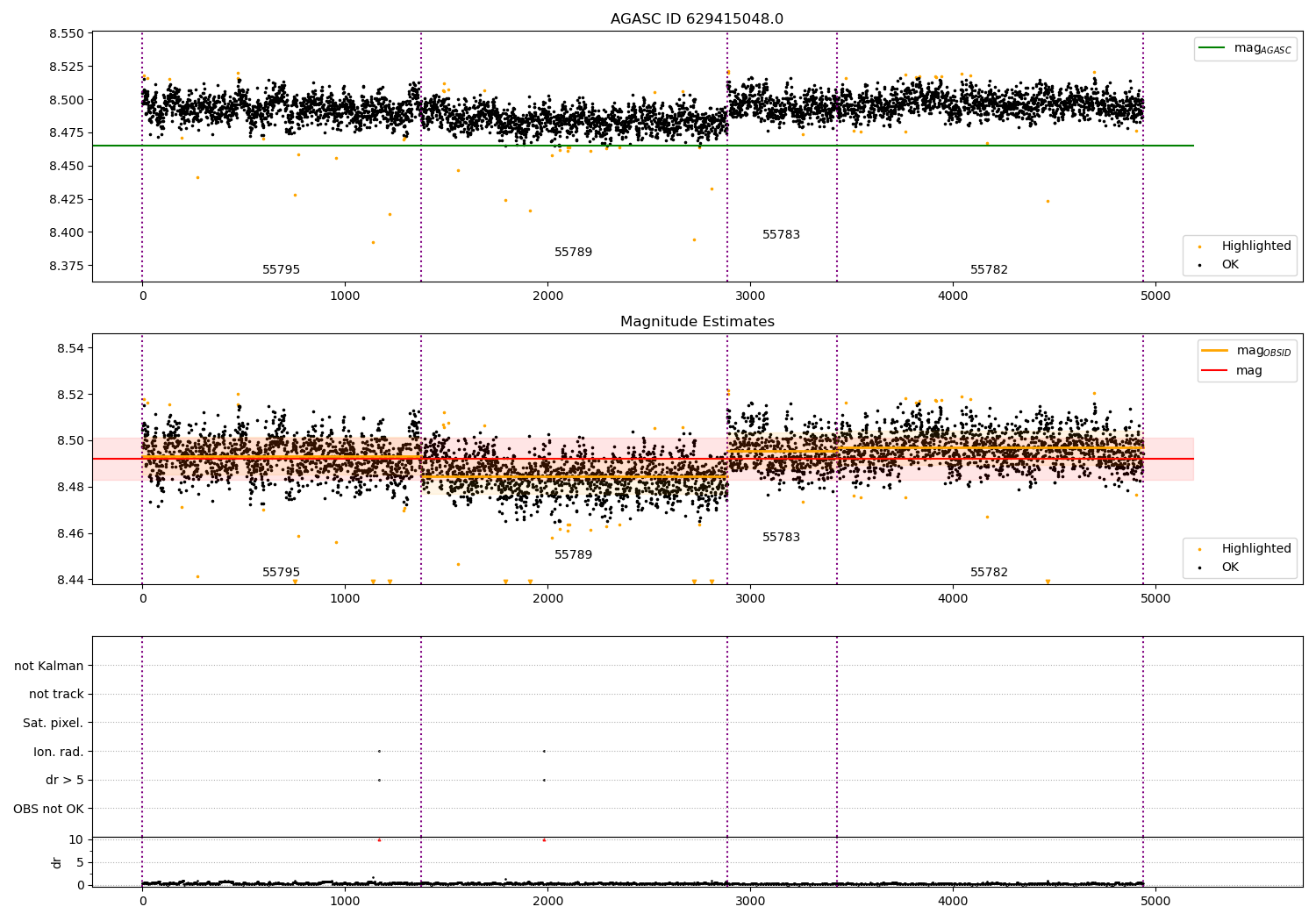Click the title 'AGASC ID 629415048.0'
Screen dimensions: 1316x921
pyautogui.click(x=697, y=19)
